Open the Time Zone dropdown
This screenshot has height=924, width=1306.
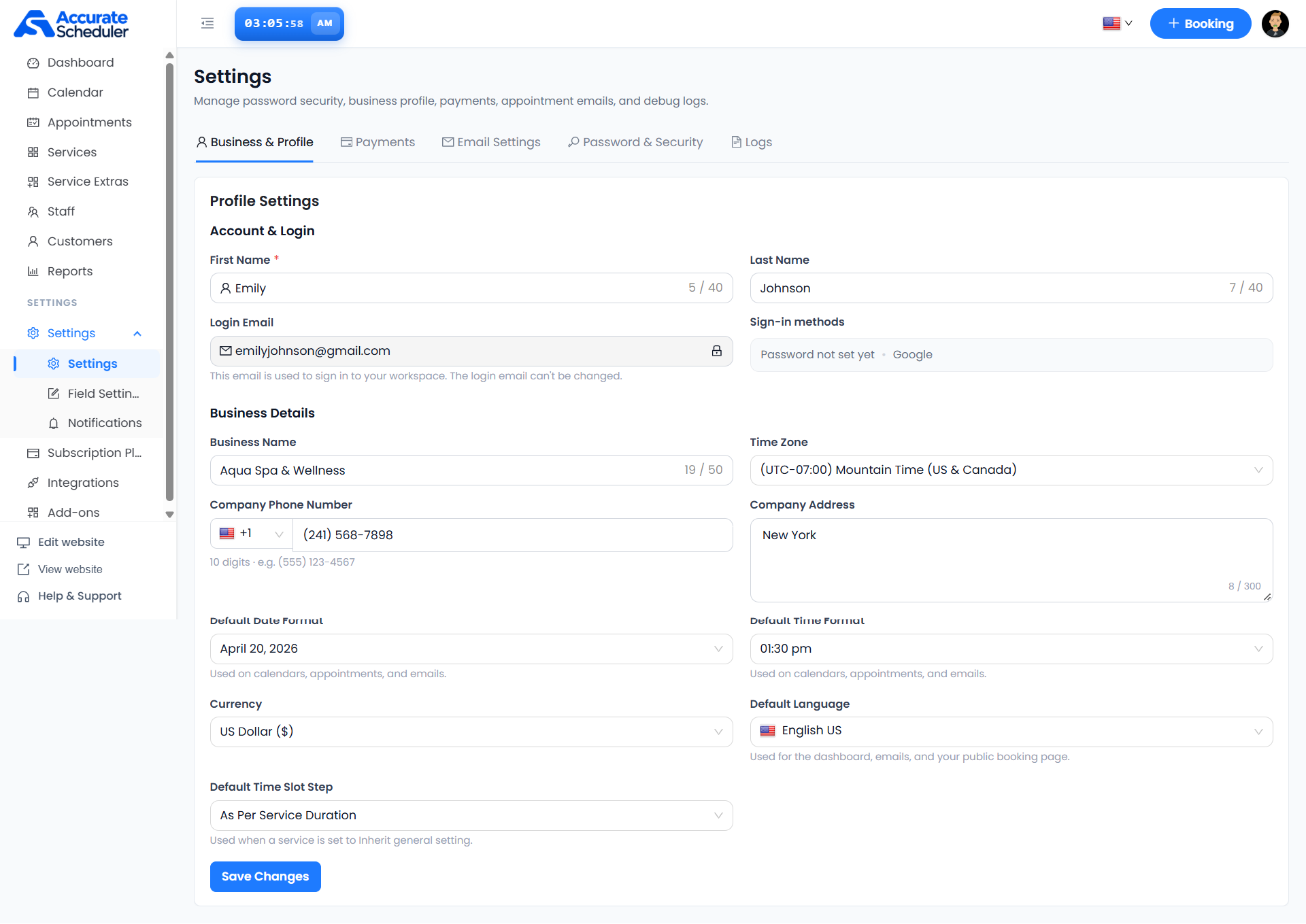[x=1011, y=470]
